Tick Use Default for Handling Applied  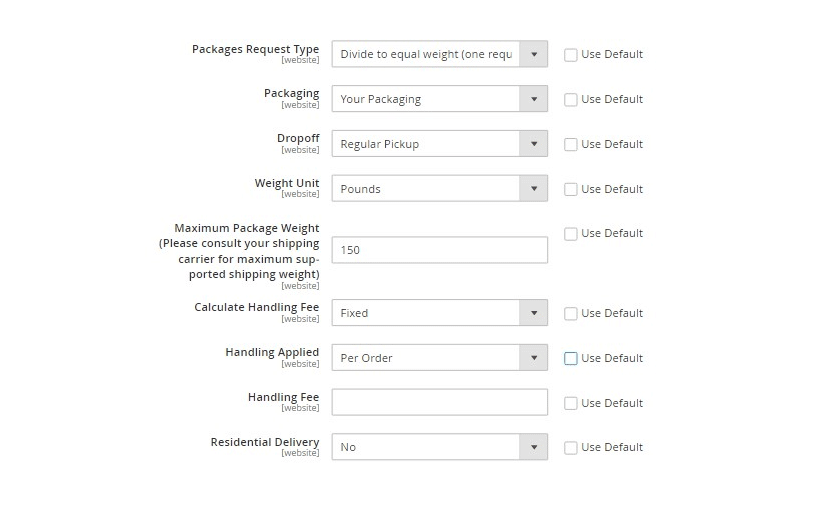tap(571, 359)
